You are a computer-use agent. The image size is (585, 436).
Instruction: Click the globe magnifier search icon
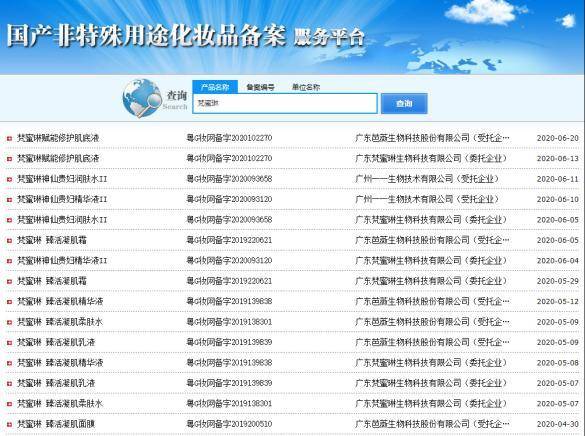[142, 98]
